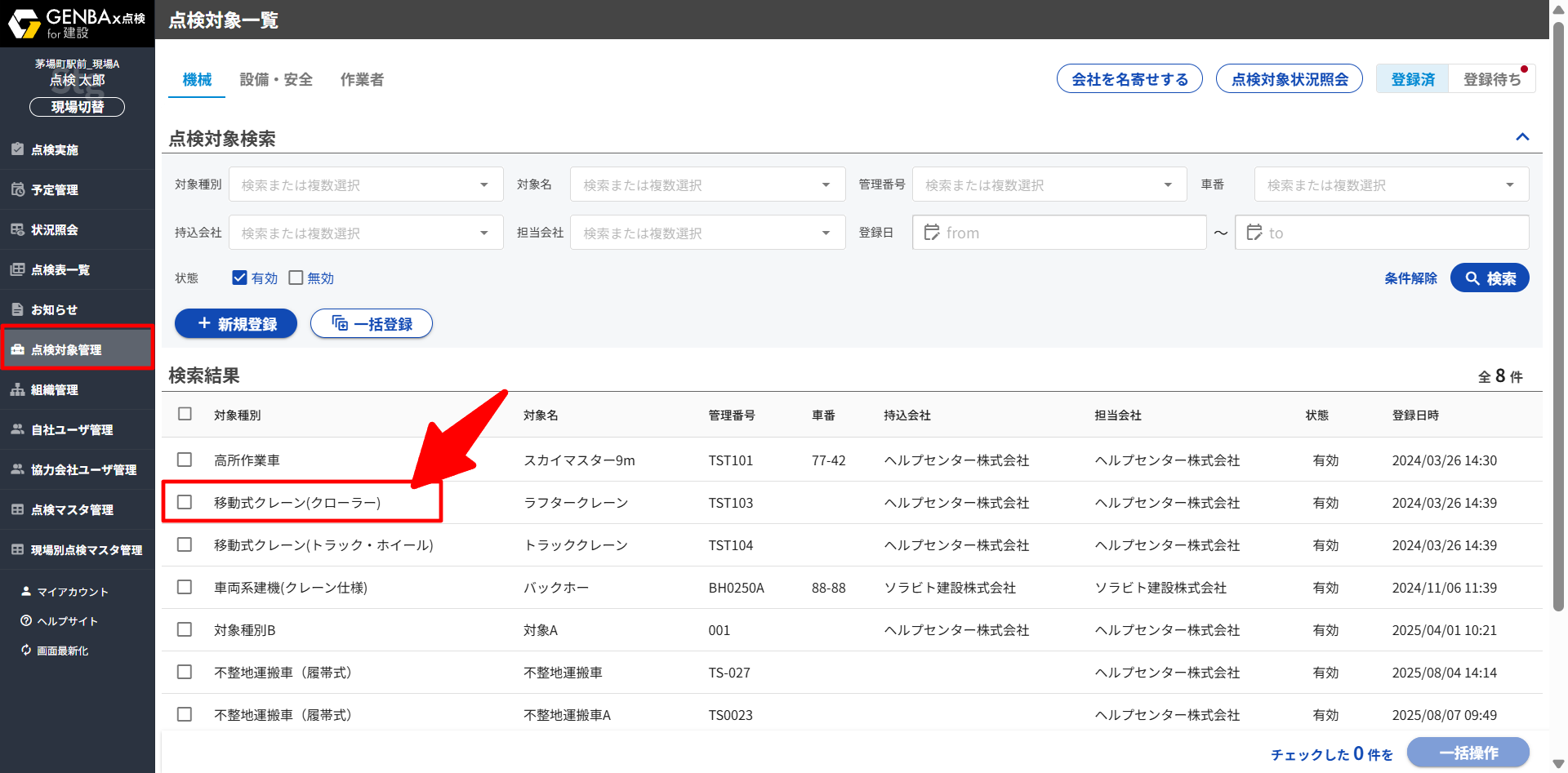Click the お知らせ document icon in sidebar
1568x773 pixels.
(x=17, y=309)
